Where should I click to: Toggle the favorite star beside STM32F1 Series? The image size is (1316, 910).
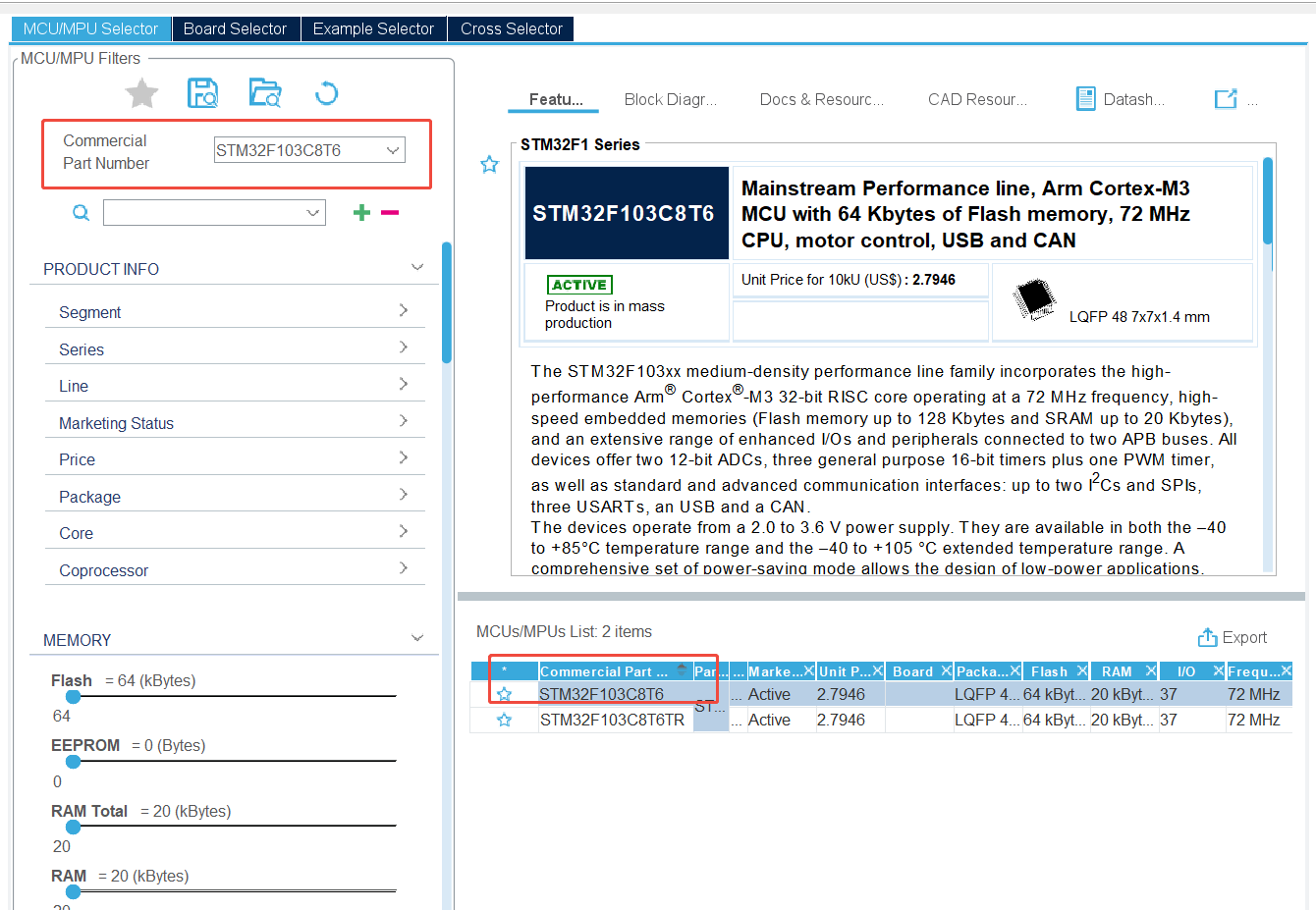[489, 165]
